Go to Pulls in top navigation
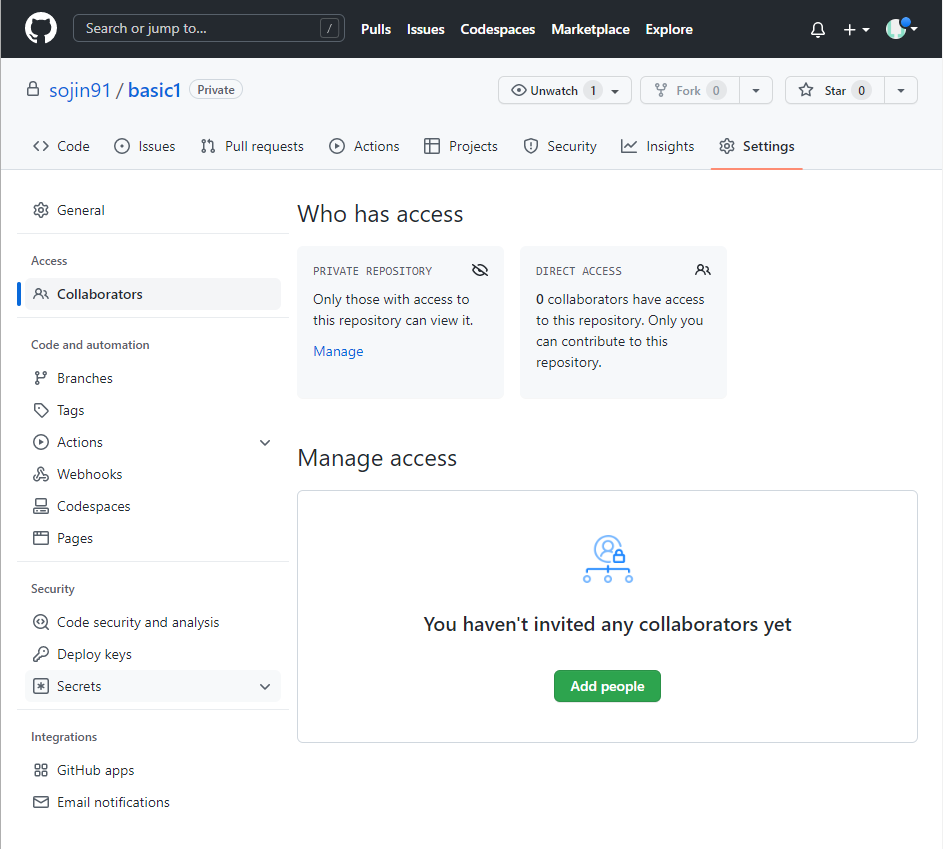The image size is (943, 849). click(x=376, y=29)
